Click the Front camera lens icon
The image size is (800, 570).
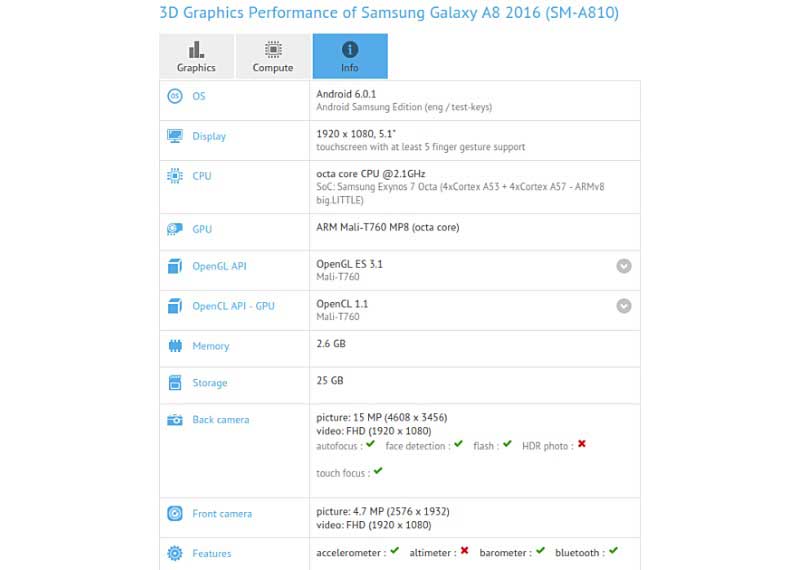tap(175, 513)
